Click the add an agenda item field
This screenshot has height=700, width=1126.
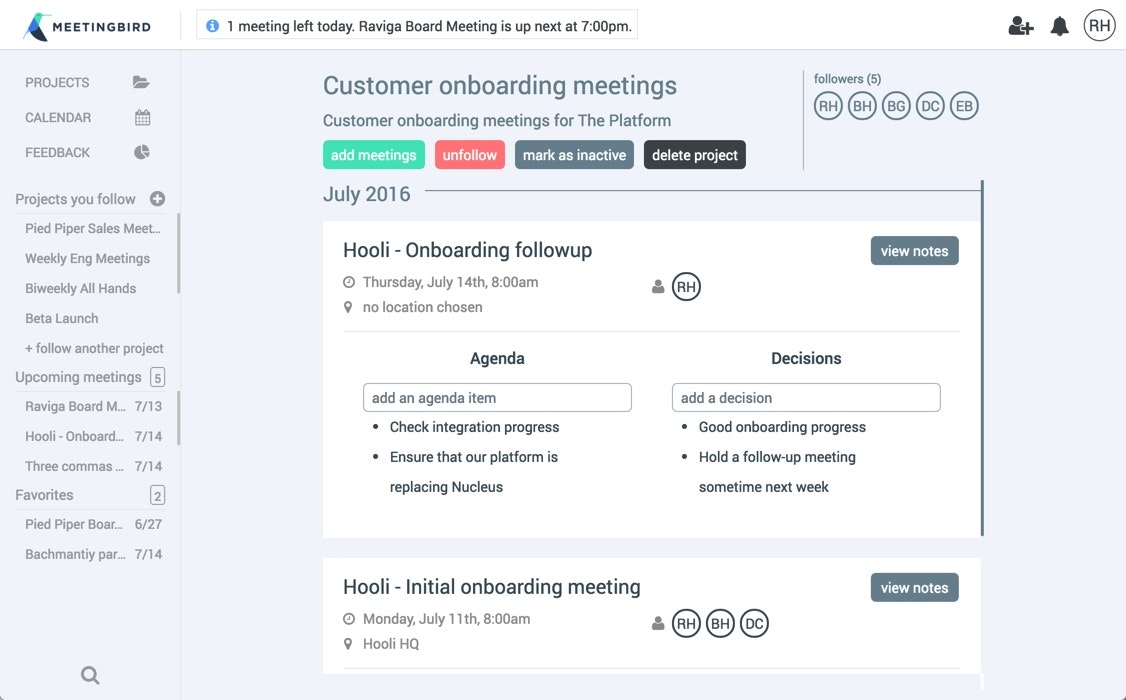[497, 397]
